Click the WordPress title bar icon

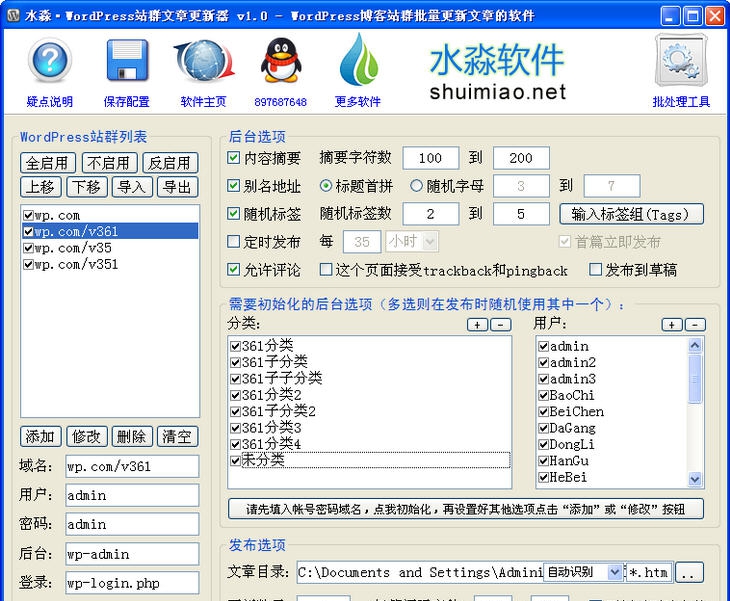[x=14, y=16]
